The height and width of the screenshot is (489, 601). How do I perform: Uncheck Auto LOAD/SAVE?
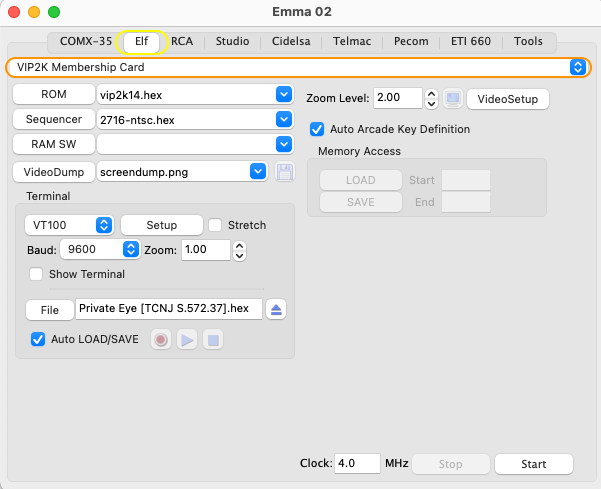[38, 339]
